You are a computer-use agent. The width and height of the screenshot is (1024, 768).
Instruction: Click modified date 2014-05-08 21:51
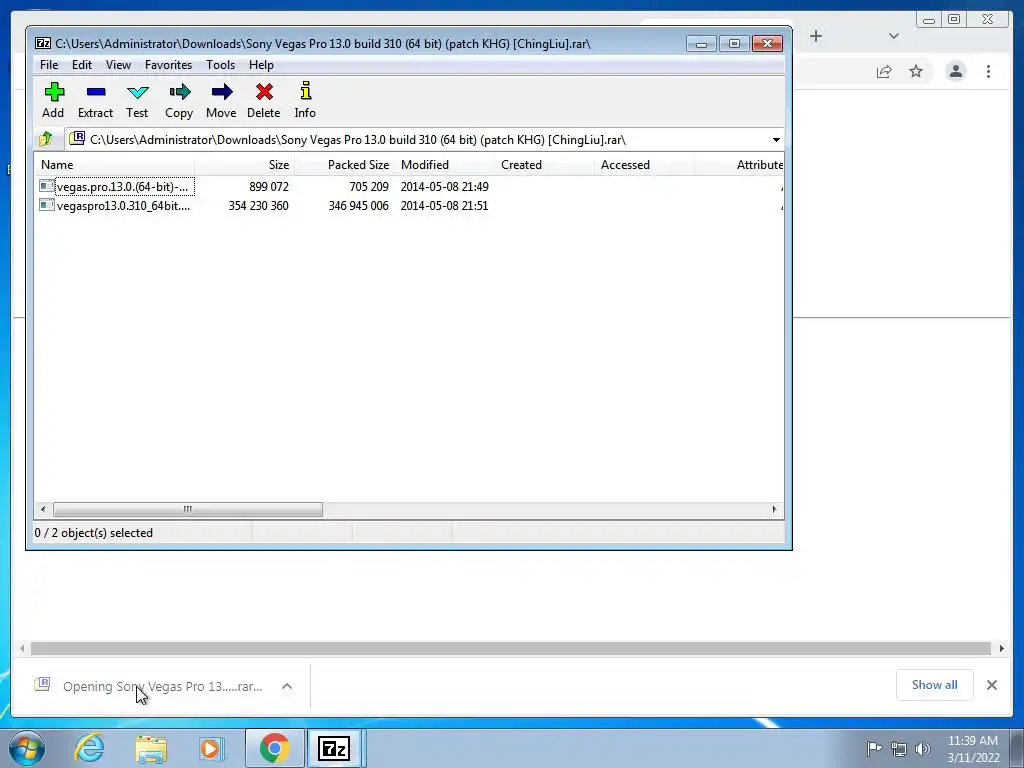point(444,206)
